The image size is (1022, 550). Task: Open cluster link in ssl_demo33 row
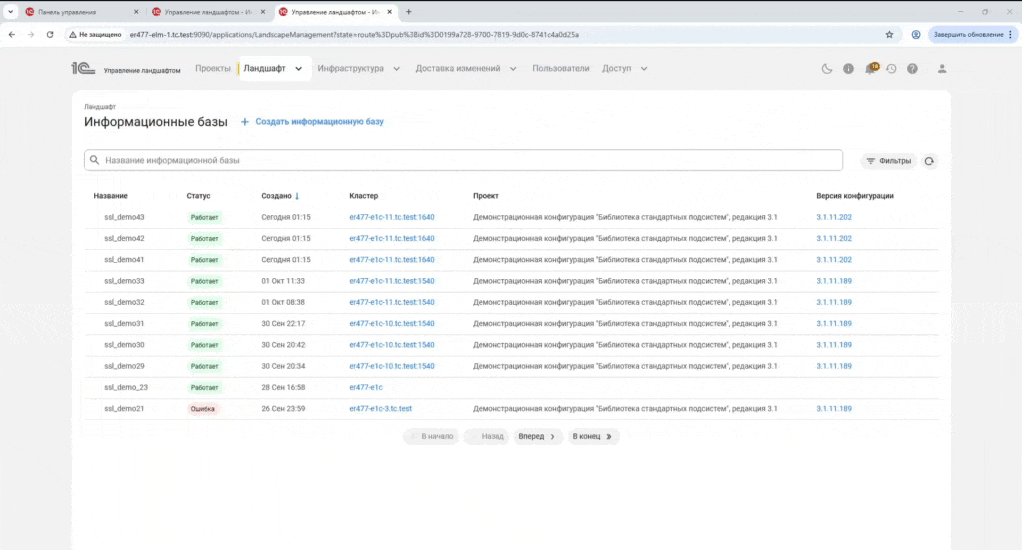392,281
